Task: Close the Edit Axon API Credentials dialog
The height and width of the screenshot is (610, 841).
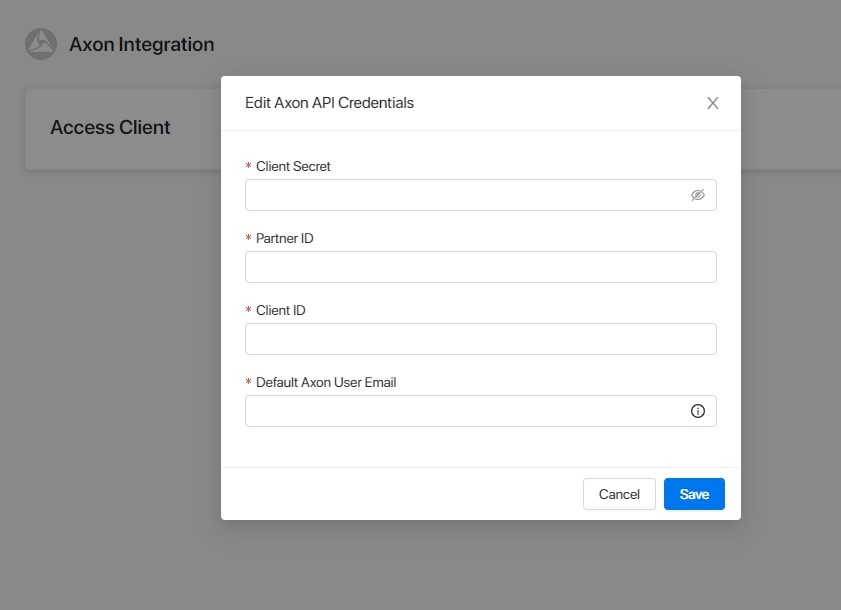Action: coord(712,103)
